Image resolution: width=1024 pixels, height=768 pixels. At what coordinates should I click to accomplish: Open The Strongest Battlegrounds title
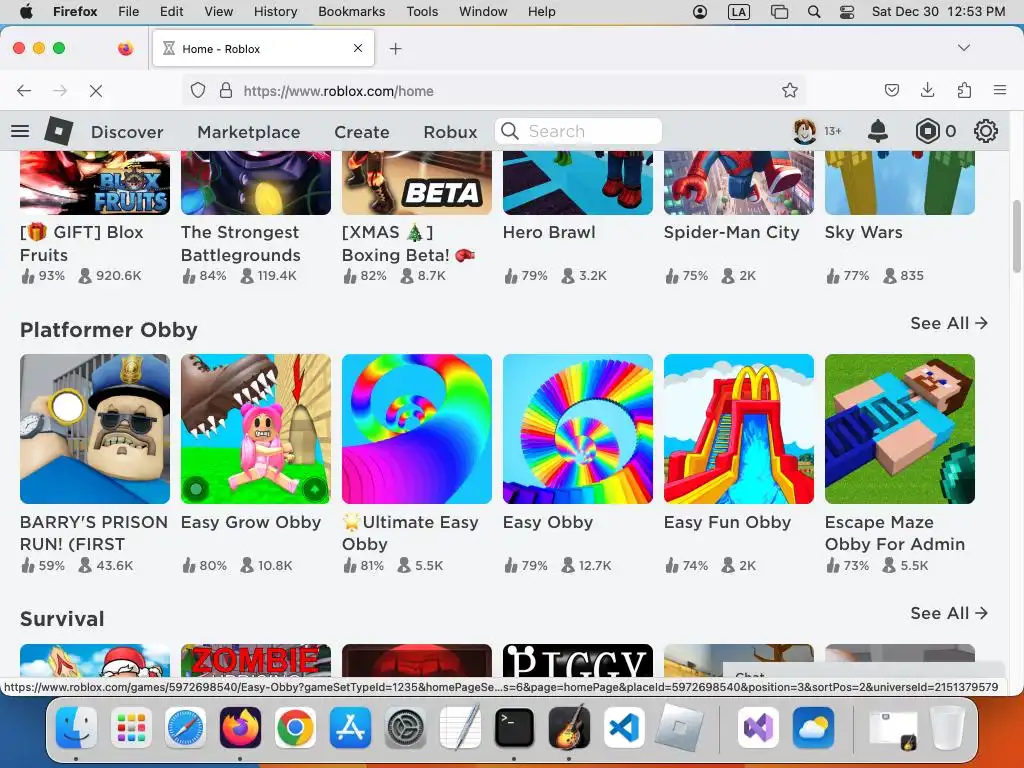(x=241, y=244)
